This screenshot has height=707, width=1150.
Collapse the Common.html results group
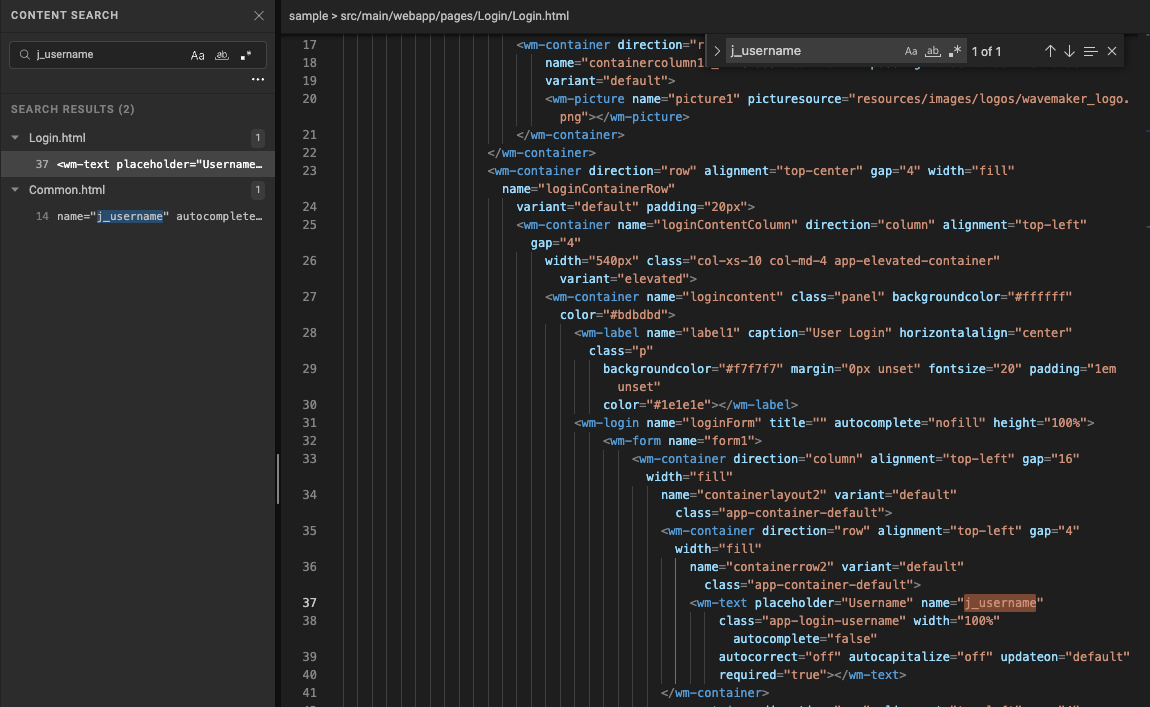pyautogui.click(x=15, y=190)
